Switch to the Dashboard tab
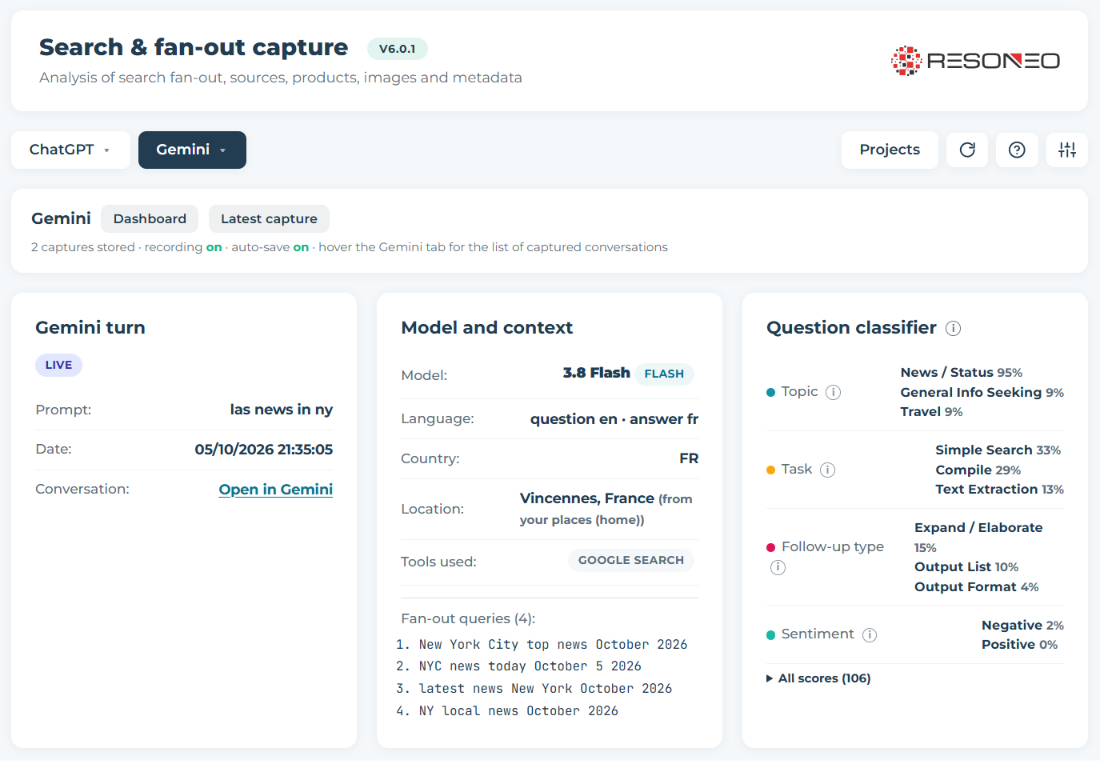Image resolution: width=1100 pixels, height=761 pixels. pyautogui.click(x=149, y=219)
